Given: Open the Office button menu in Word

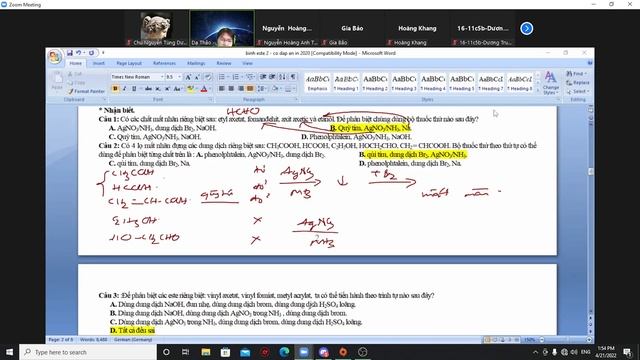Looking at the screenshot, I should click(x=55, y=56).
